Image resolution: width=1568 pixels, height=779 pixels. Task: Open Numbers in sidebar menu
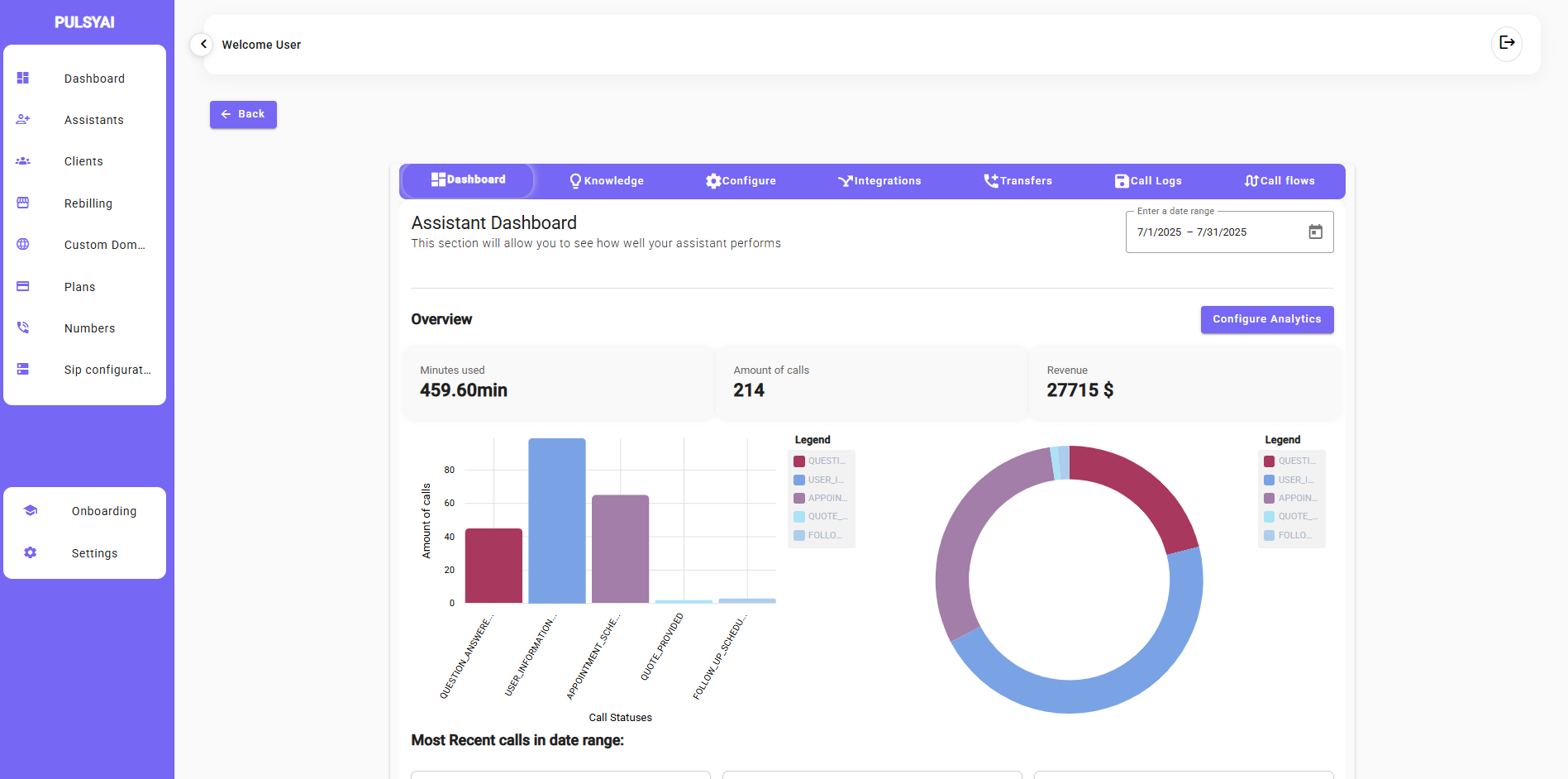[x=84, y=328]
